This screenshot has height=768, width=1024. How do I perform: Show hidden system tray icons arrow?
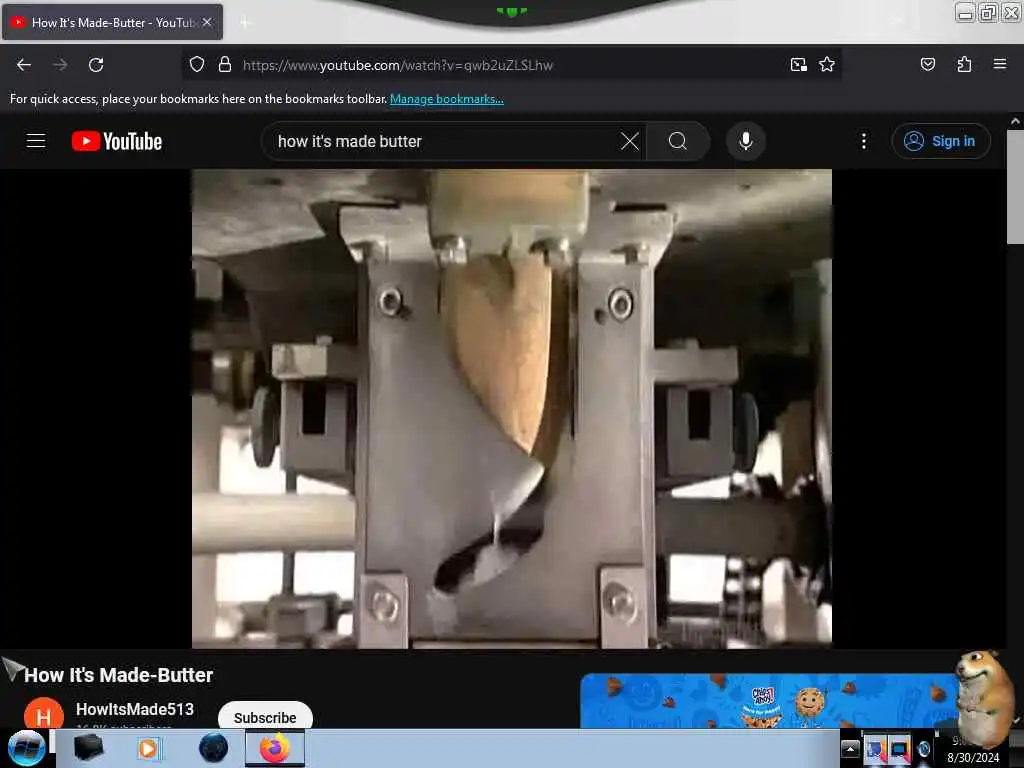850,749
